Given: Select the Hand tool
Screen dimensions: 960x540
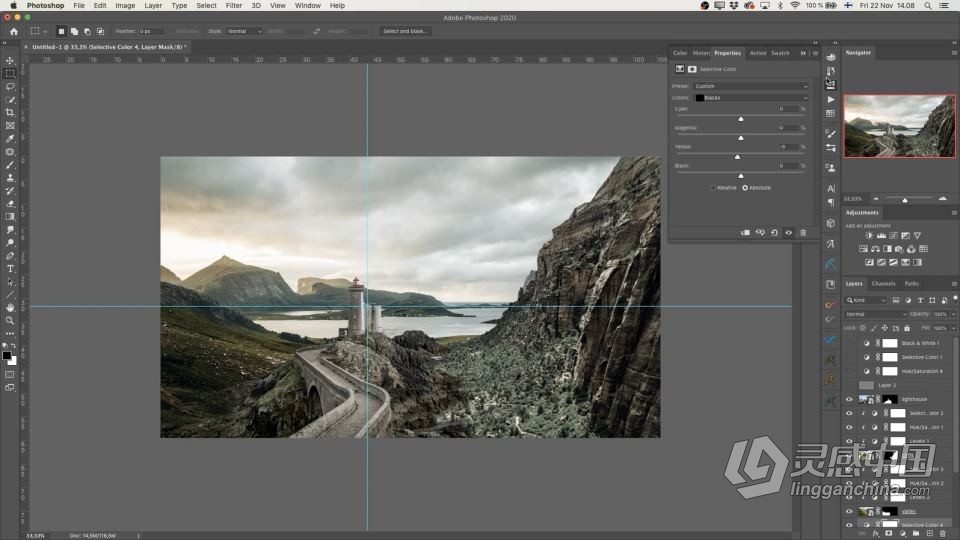Looking at the screenshot, I should pyautogui.click(x=10, y=307).
